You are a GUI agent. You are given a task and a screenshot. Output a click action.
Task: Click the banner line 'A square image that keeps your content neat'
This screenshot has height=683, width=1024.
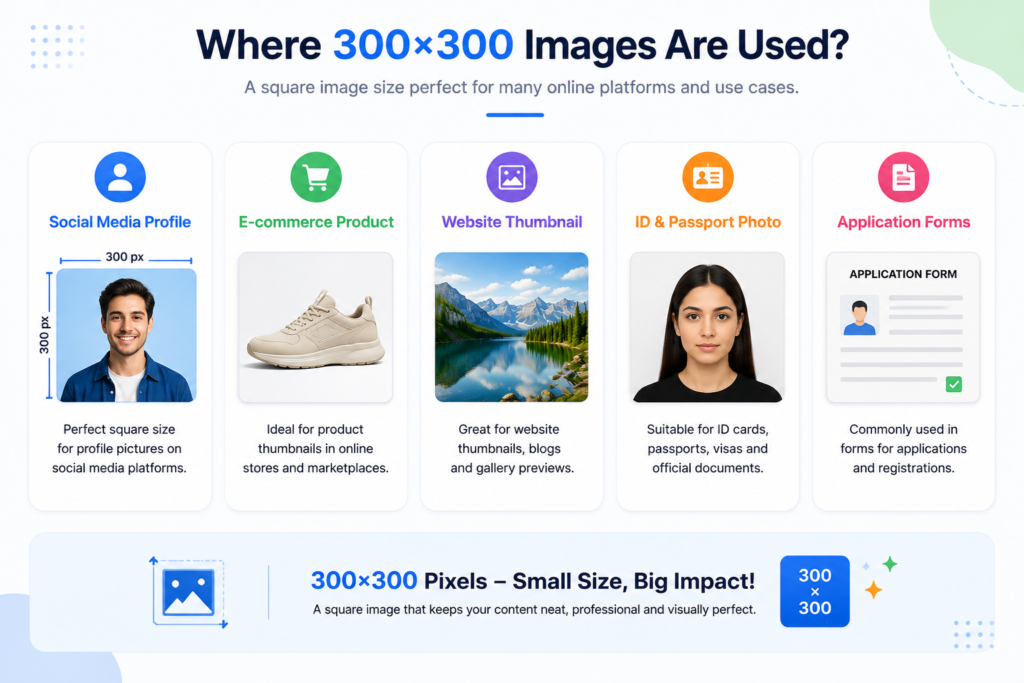pyautogui.click(x=534, y=610)
